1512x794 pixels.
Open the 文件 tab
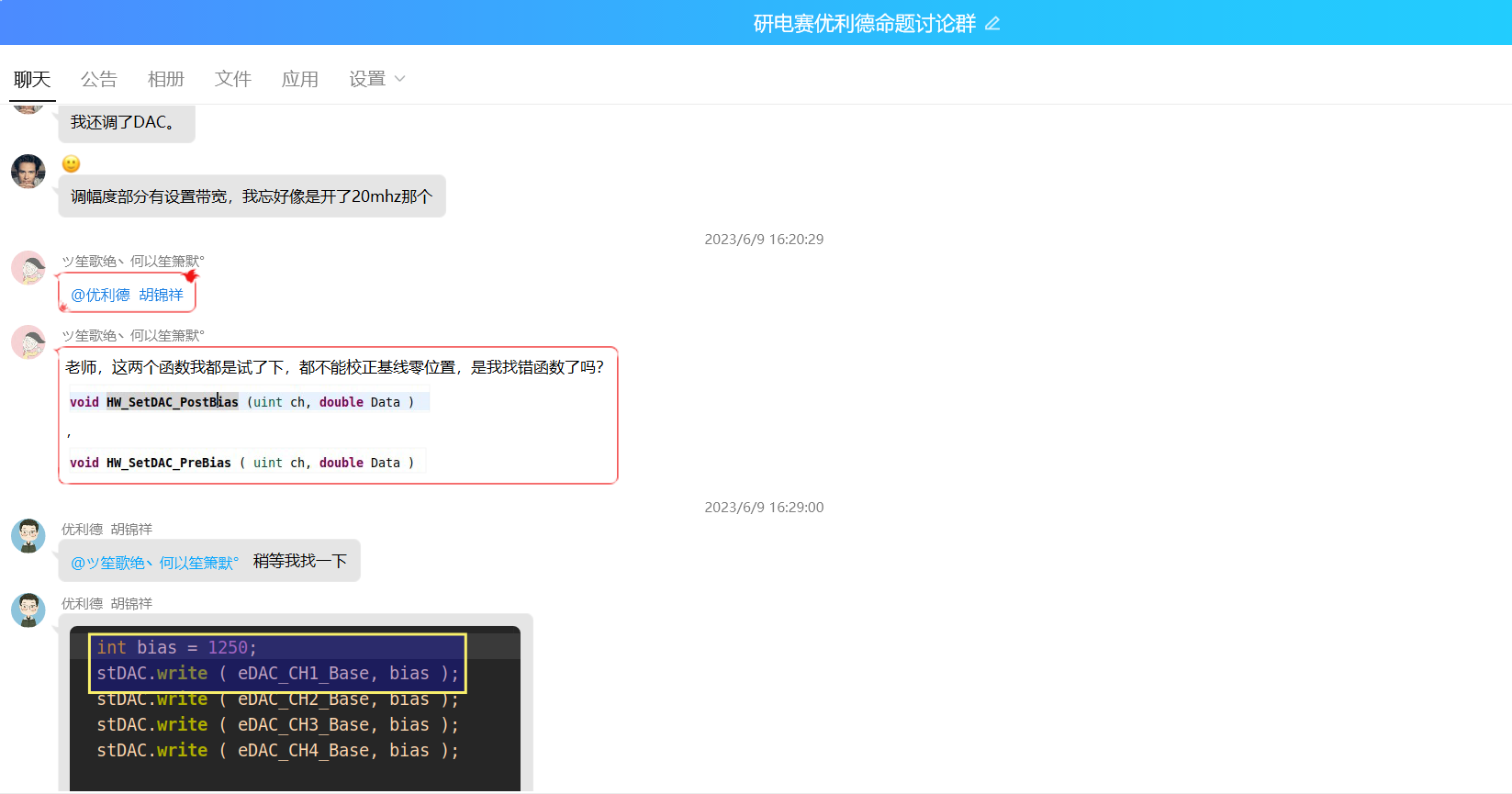233,80
